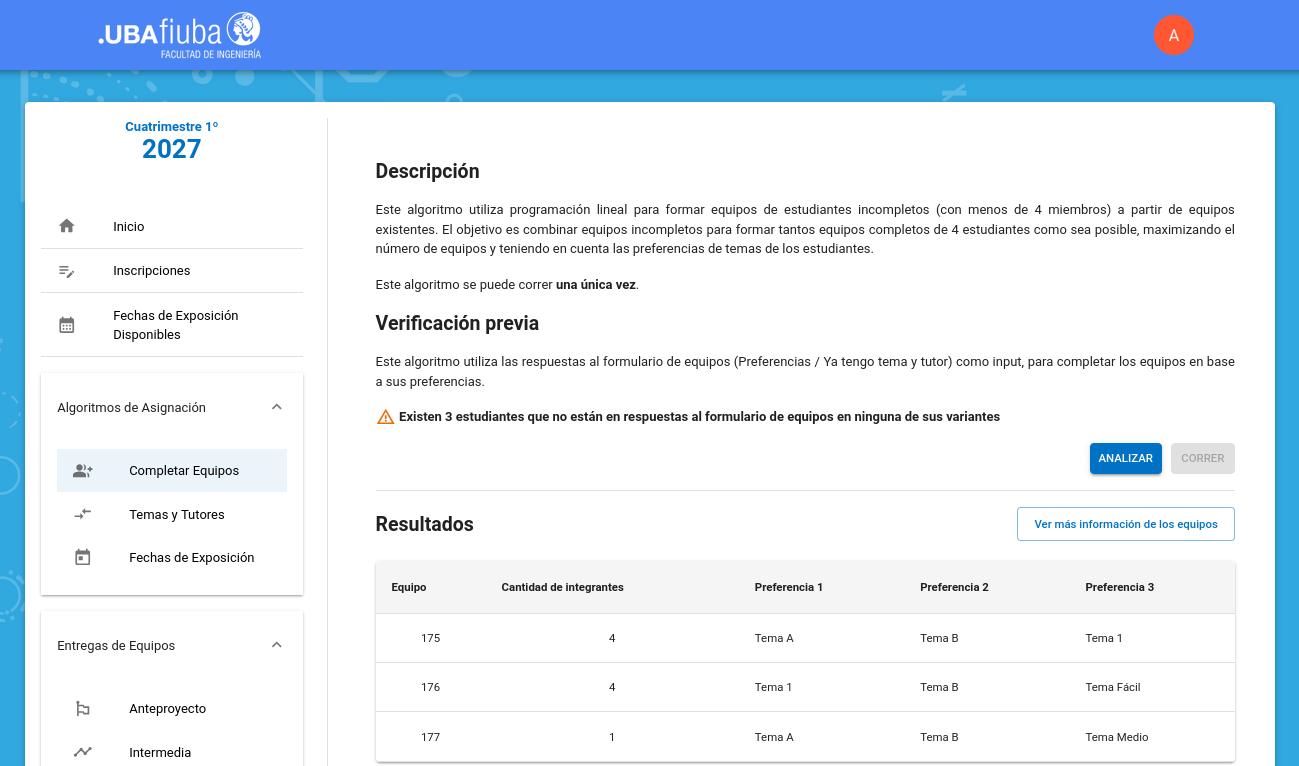Click the flag icon beside Anteproyecto

(83, 709)
